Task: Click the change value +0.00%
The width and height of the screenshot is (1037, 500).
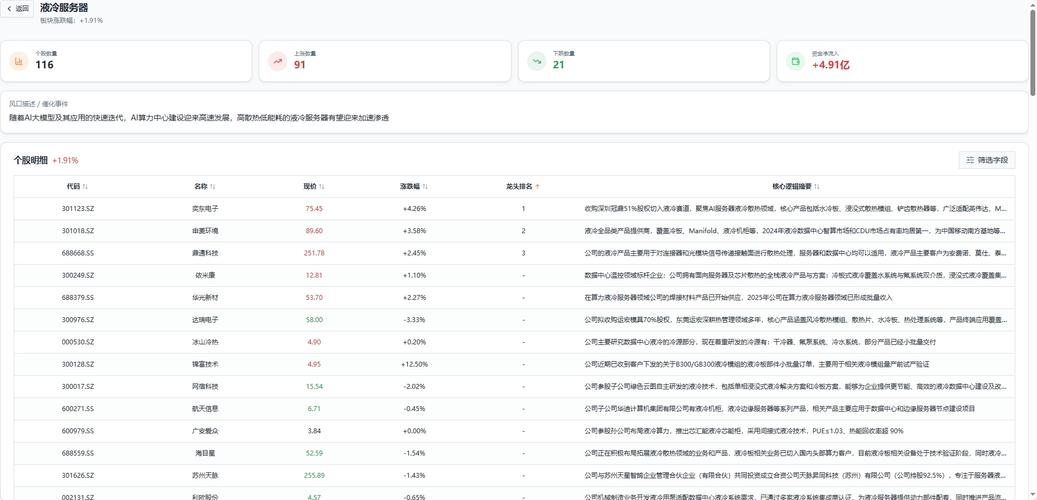Action: point(415,431)
